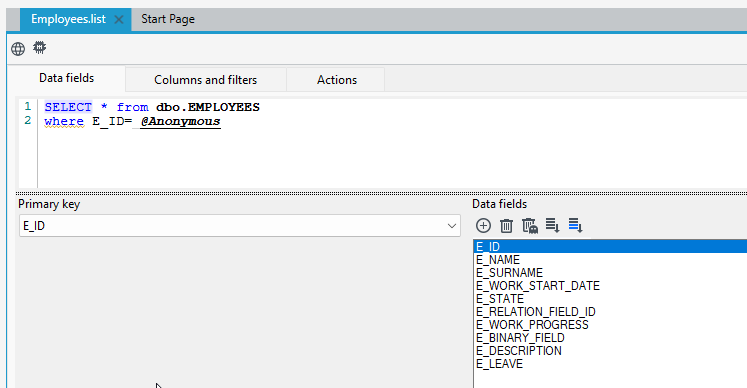747x388 pixels.
Task: Click inside the SQL query editor
Action: (391, 143)
